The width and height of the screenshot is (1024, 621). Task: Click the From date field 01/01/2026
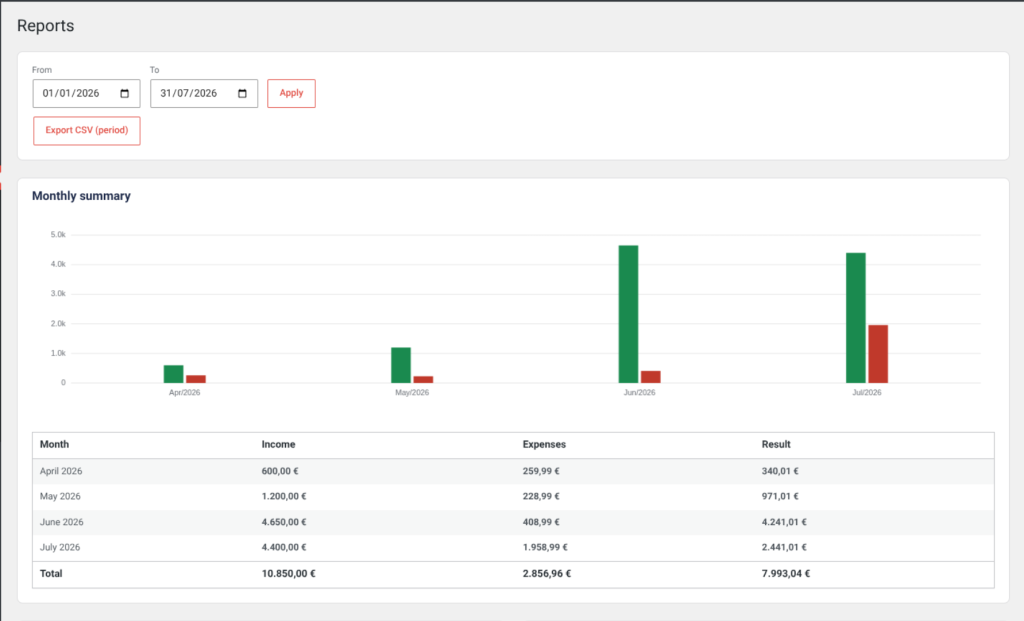[86, 93]
